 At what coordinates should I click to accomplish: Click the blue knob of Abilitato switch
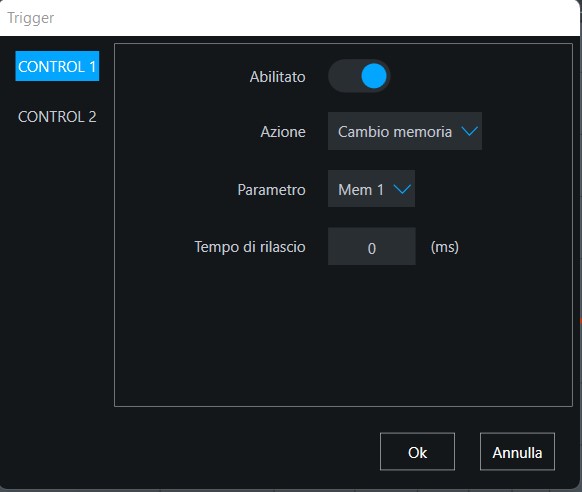(374, 76)
